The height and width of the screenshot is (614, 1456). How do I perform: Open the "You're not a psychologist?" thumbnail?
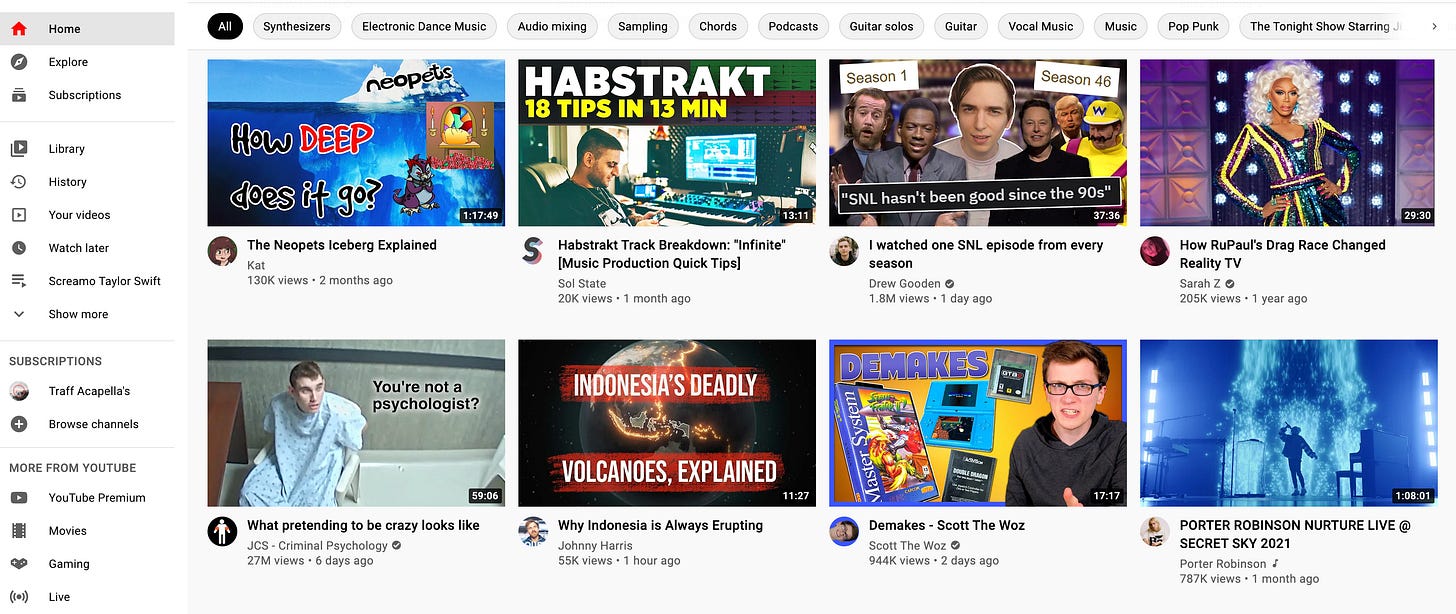coord(356,423)
